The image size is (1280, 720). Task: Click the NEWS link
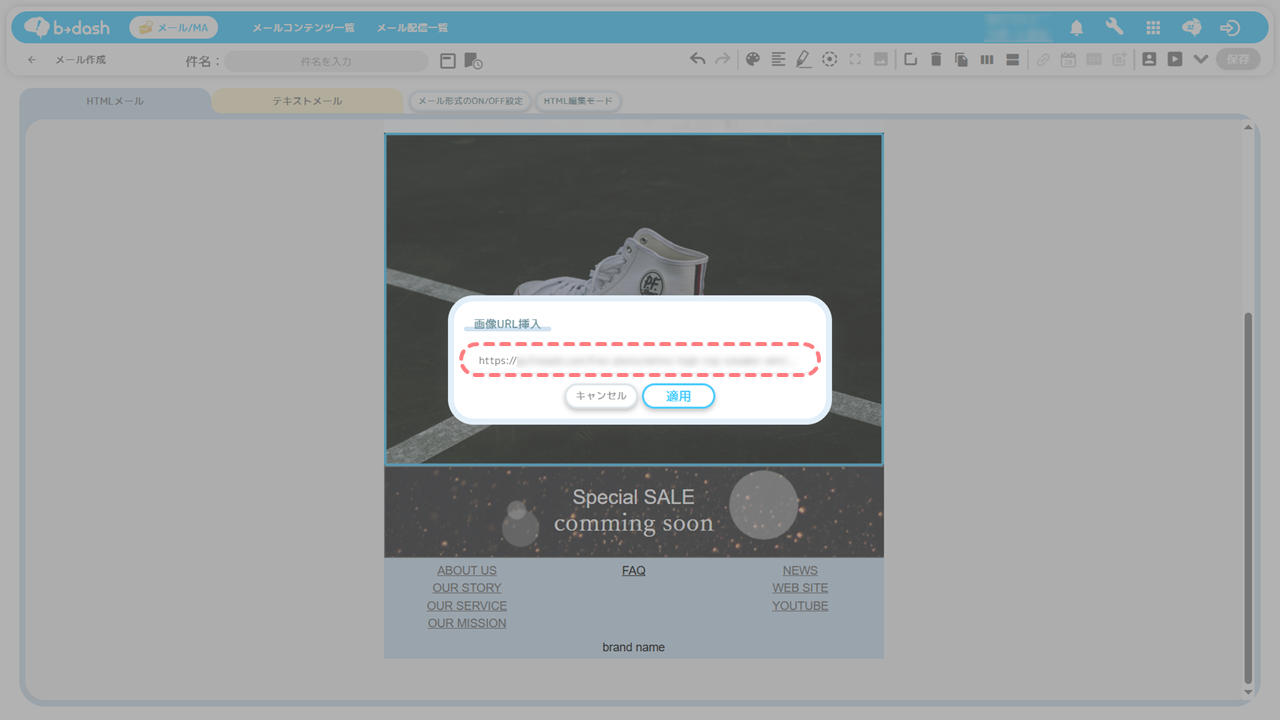[x=800, y=571]
